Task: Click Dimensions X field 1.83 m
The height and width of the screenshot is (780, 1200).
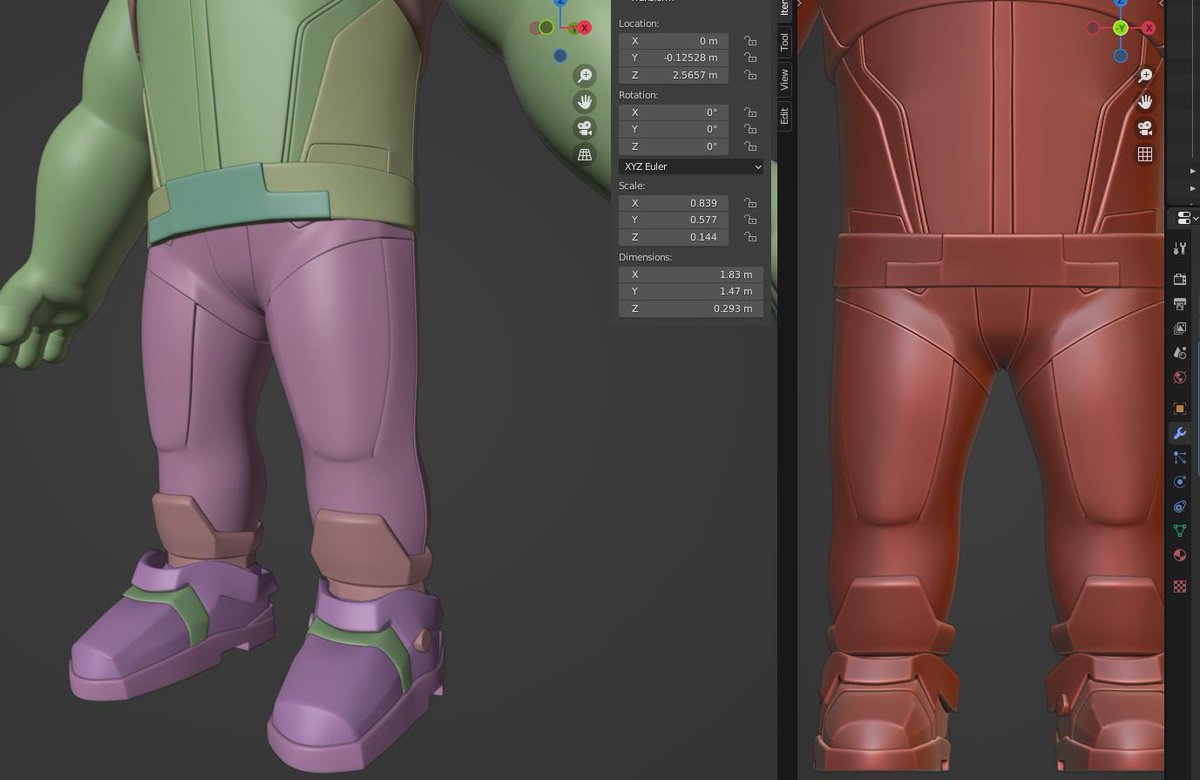Action: pyautogui.click(x=691, y=274)
